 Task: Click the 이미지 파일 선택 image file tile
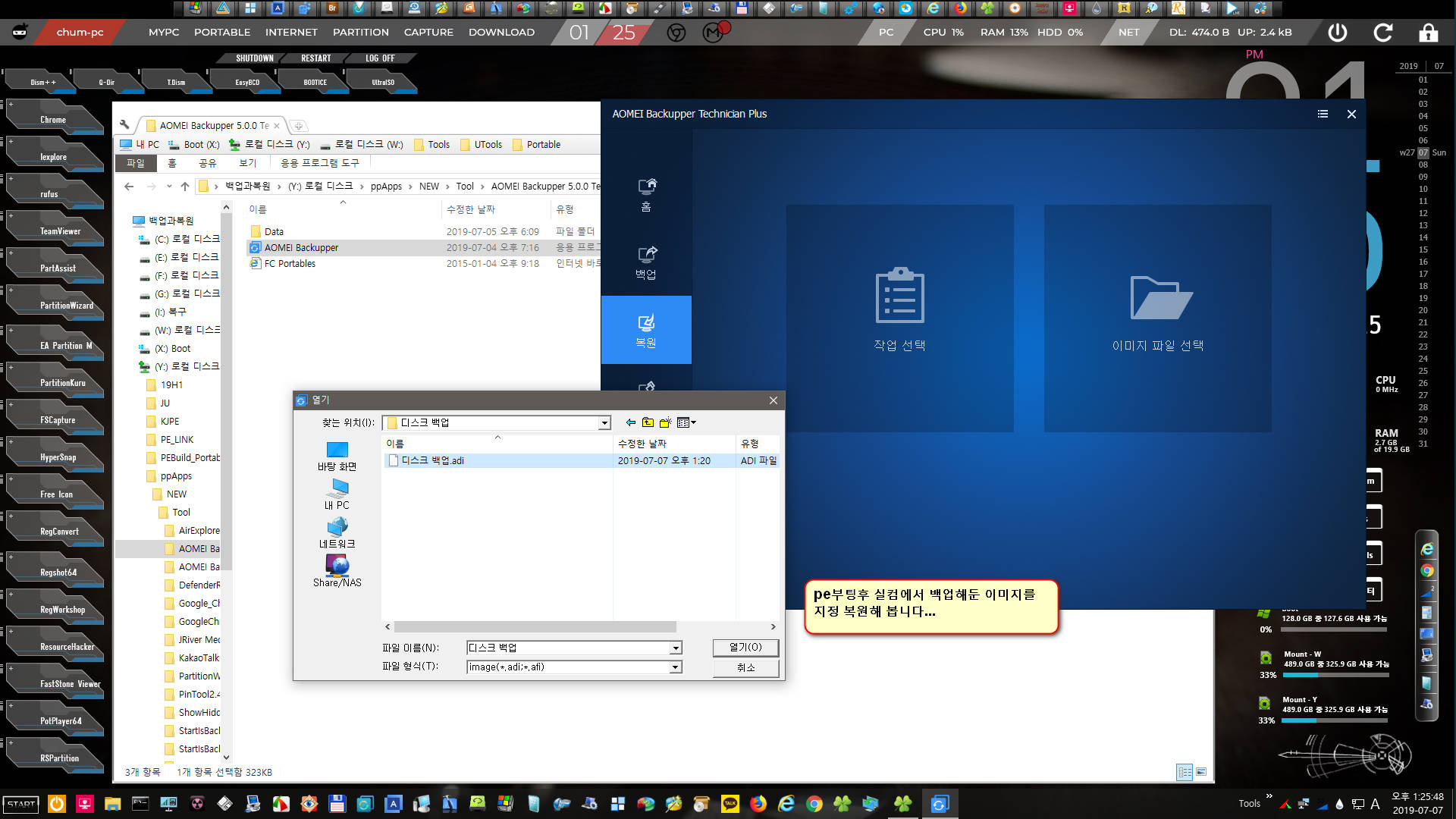[1158, 318]
